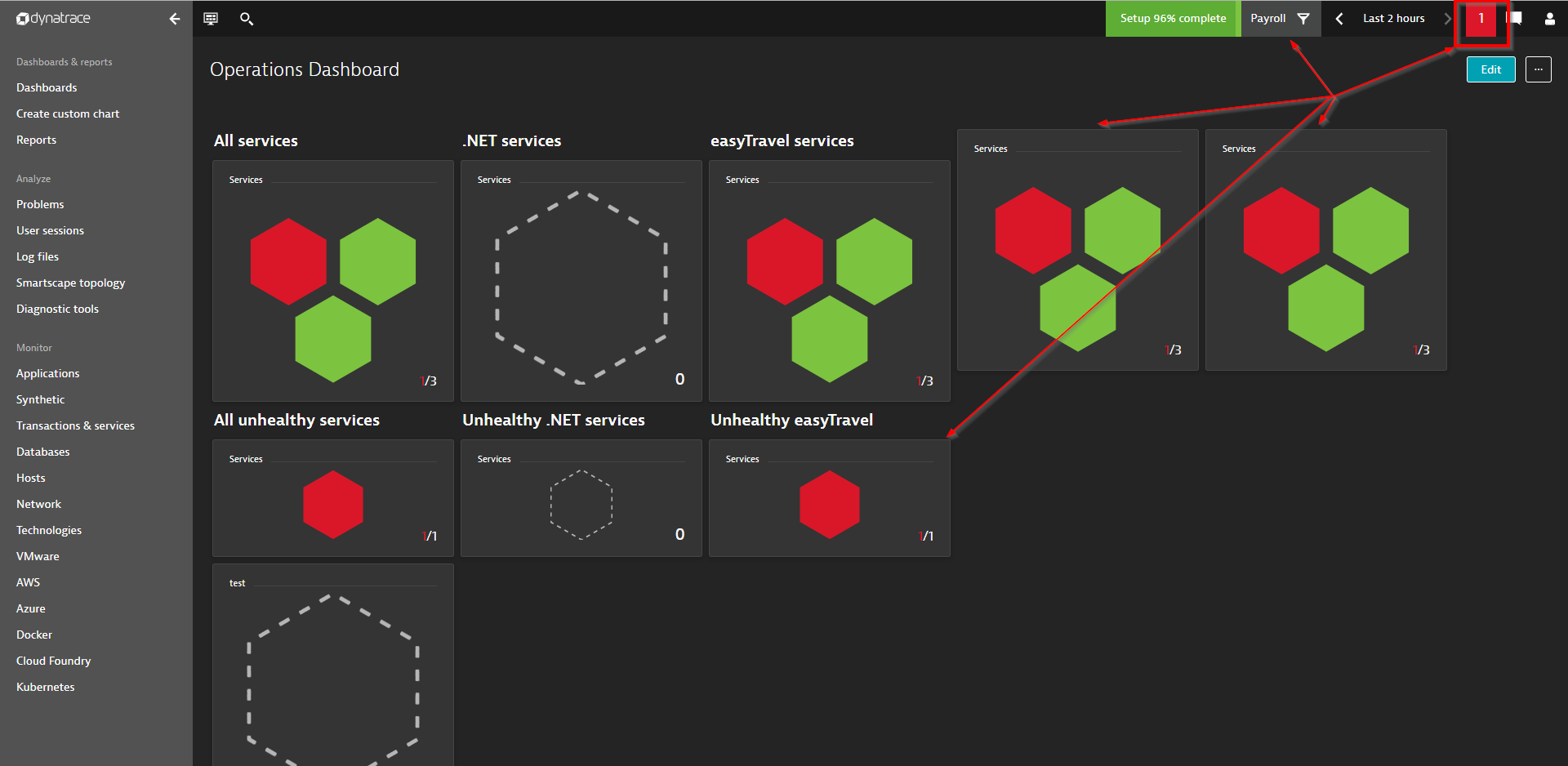Open User sessions in sidebar
The image size is (1568, 766).
pos(50,230)
